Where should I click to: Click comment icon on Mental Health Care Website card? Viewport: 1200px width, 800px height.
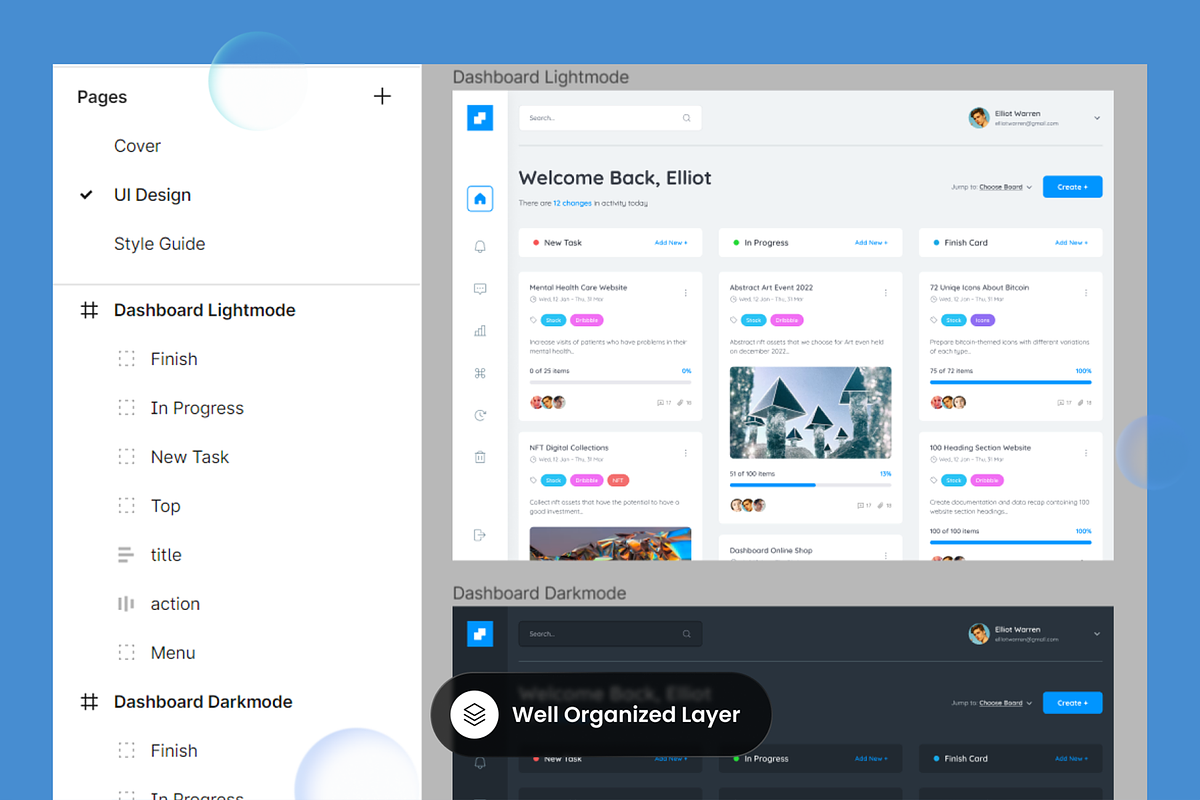click(660, 402)
